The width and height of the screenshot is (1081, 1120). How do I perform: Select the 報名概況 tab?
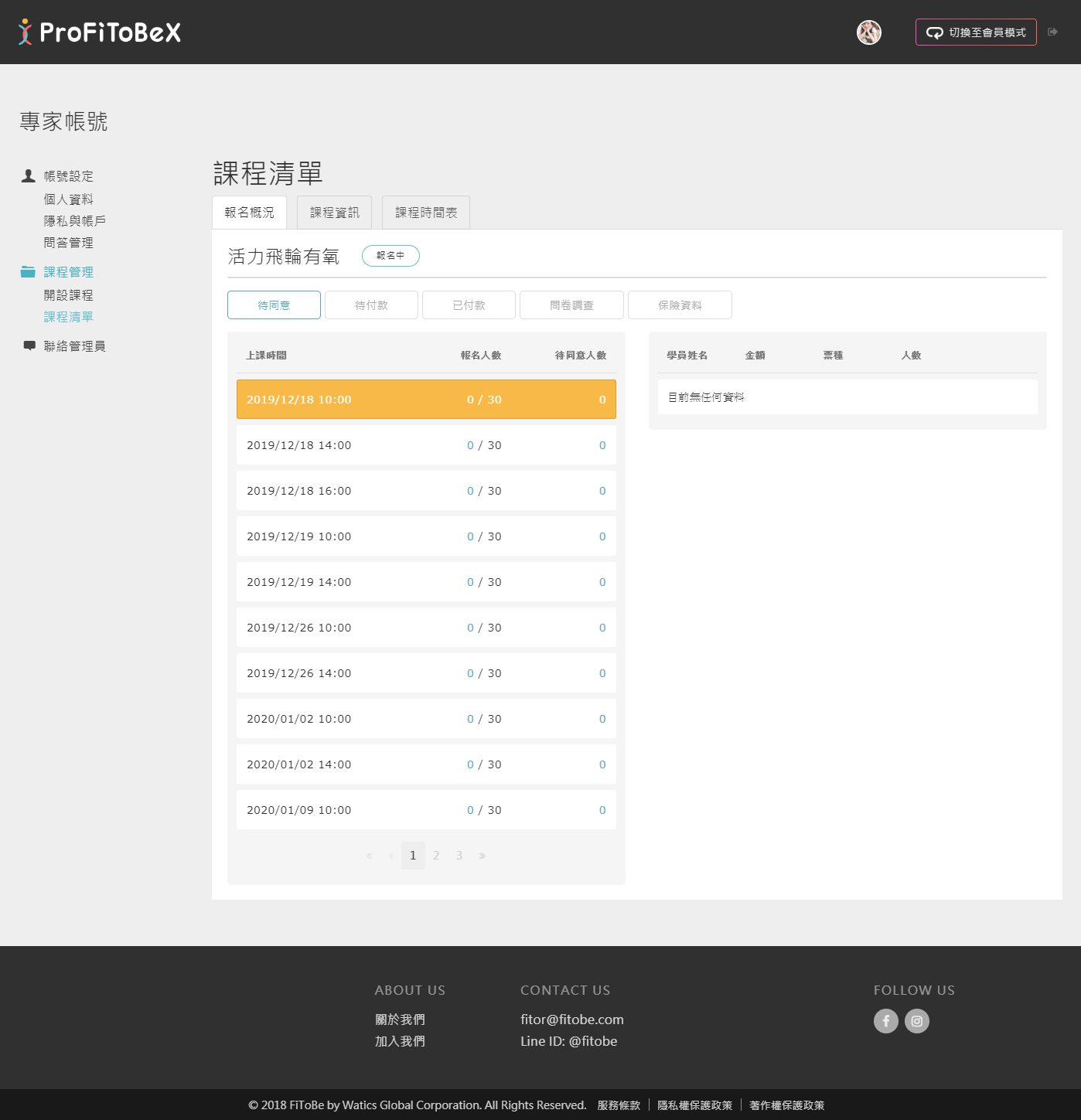tap(249, 213)
